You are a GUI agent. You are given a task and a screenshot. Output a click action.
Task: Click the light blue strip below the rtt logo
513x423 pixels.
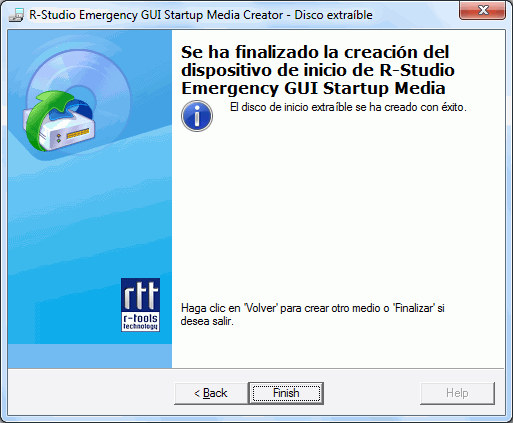90,356
